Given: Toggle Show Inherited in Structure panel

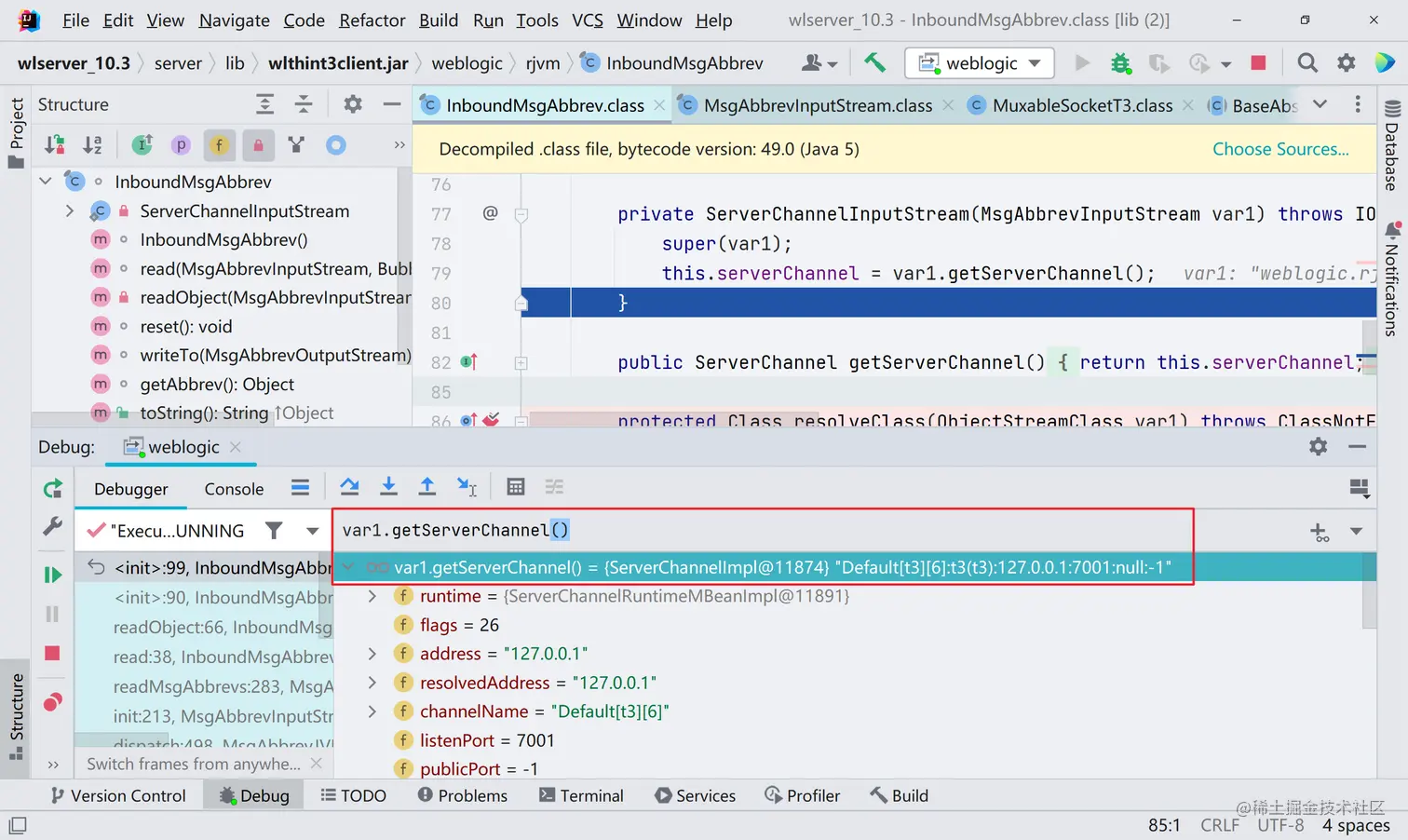Looking at the screenshot, I should pyautogui.click(x=142, y=144).
